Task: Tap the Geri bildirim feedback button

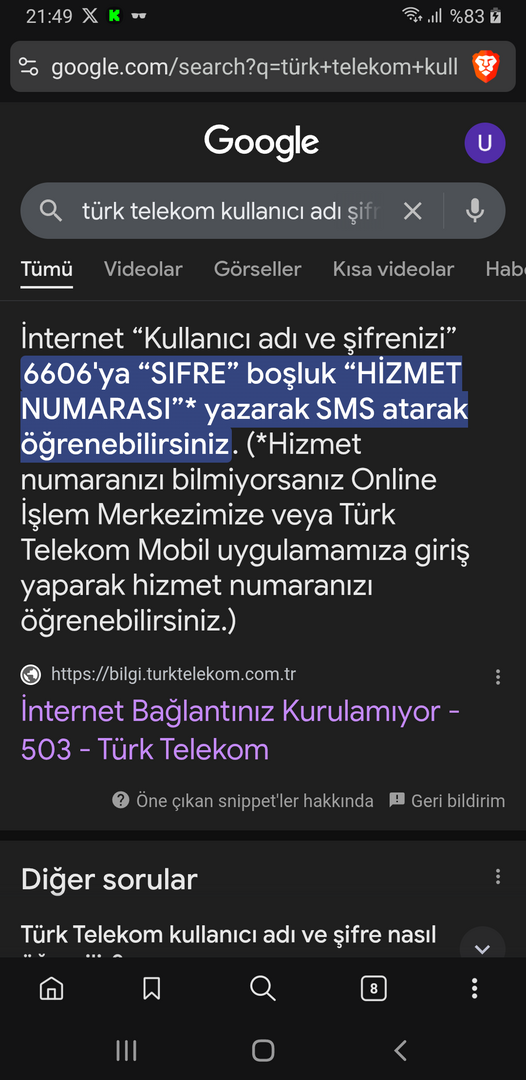Action: (447, 800)
